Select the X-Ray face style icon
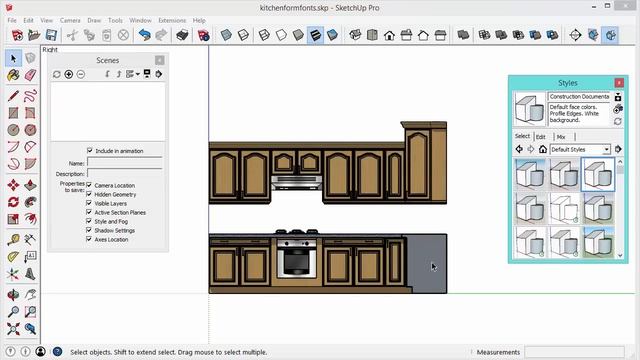640x360 pixels. coord(226,35)
